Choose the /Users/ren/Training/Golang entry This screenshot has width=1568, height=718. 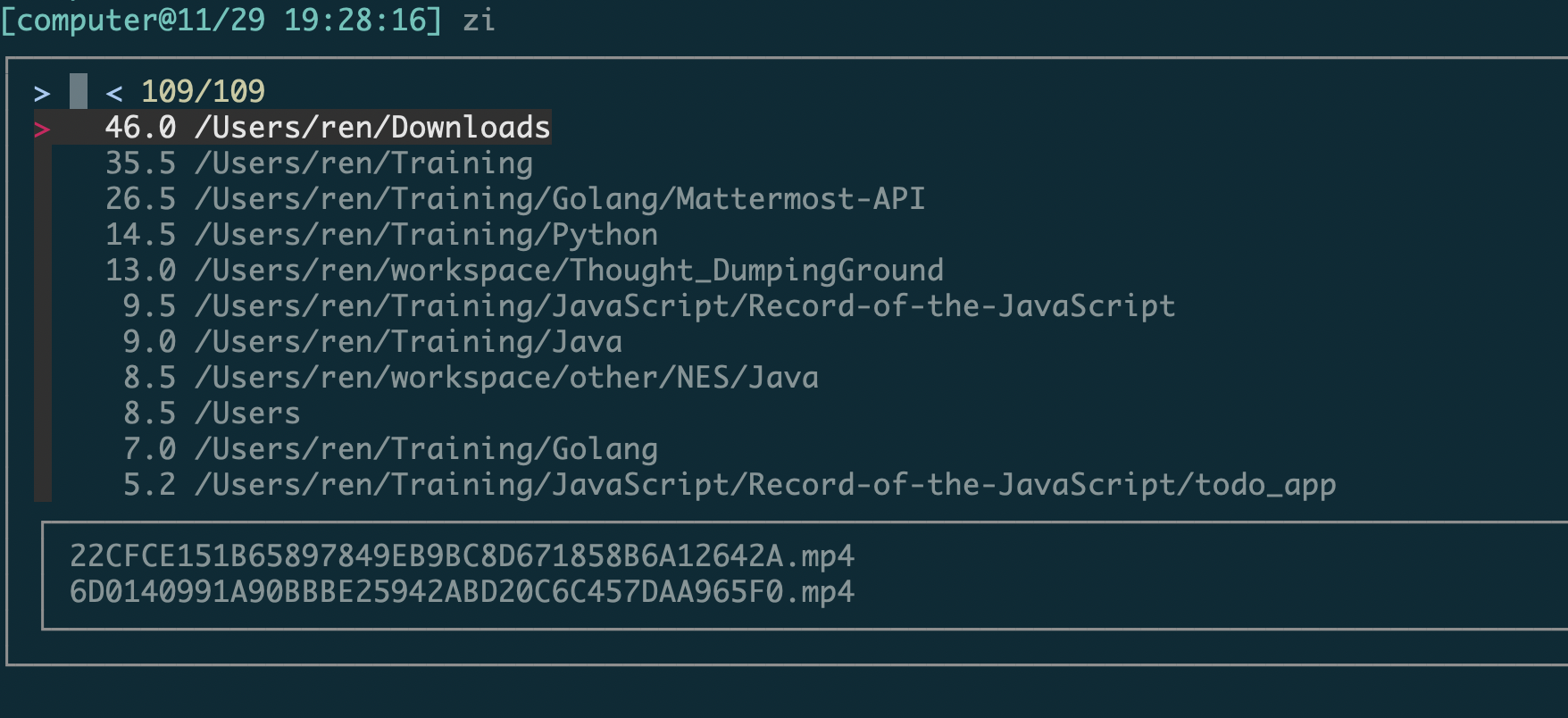point(425,449)
